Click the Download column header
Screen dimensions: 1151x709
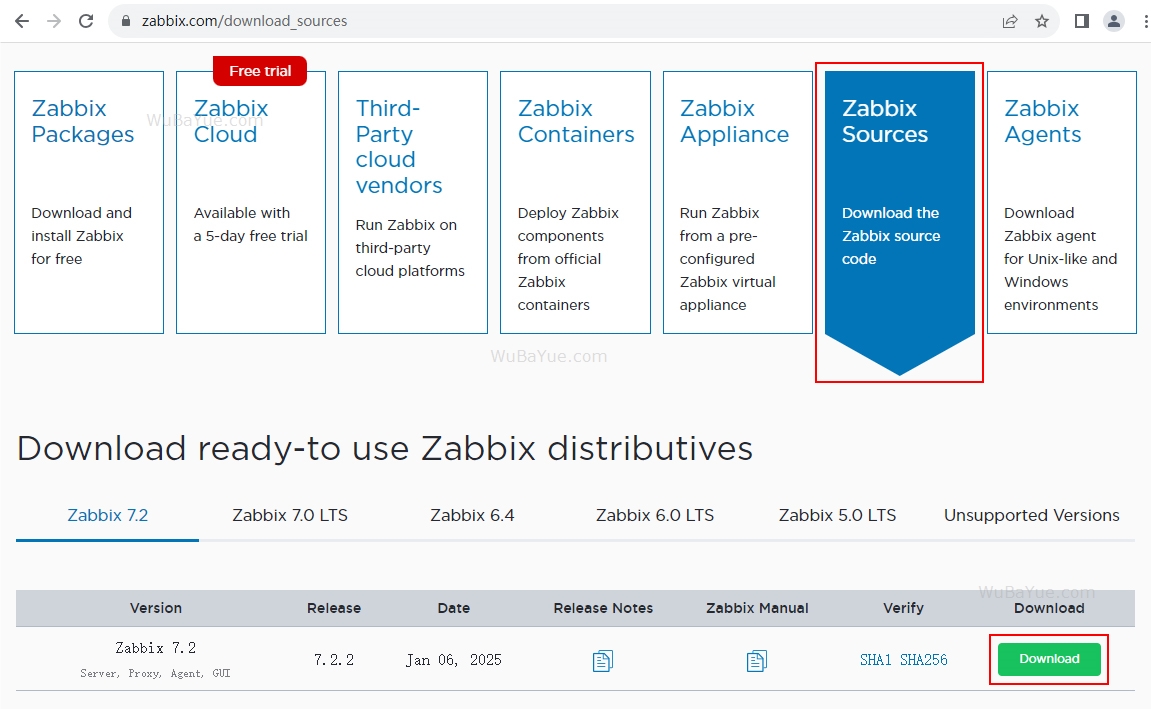point(1049,608)
